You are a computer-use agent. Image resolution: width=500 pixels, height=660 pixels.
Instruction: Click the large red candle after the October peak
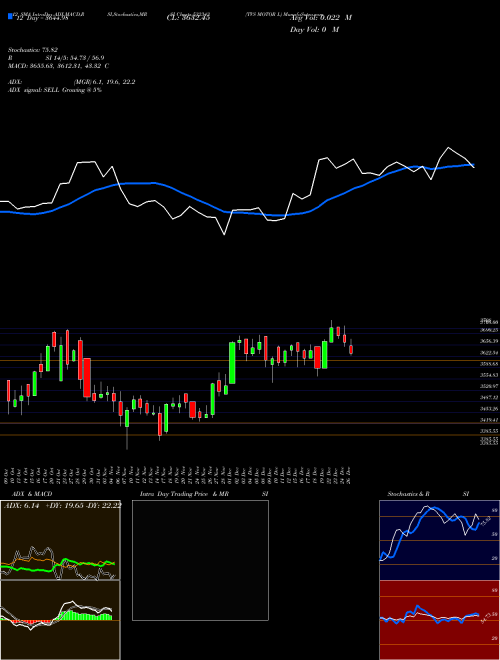point(87,378)
